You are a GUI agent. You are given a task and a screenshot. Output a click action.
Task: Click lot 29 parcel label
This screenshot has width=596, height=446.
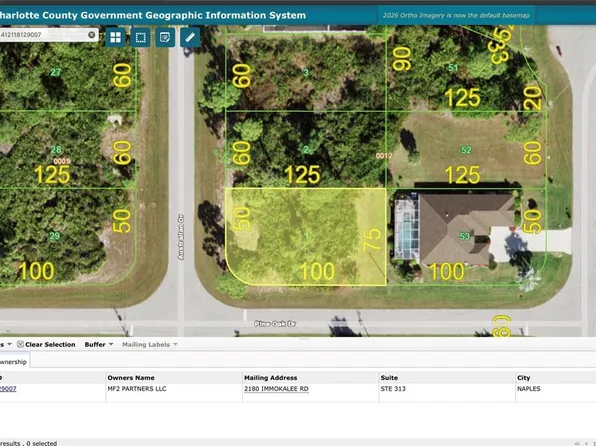click(x=55, y=236)
